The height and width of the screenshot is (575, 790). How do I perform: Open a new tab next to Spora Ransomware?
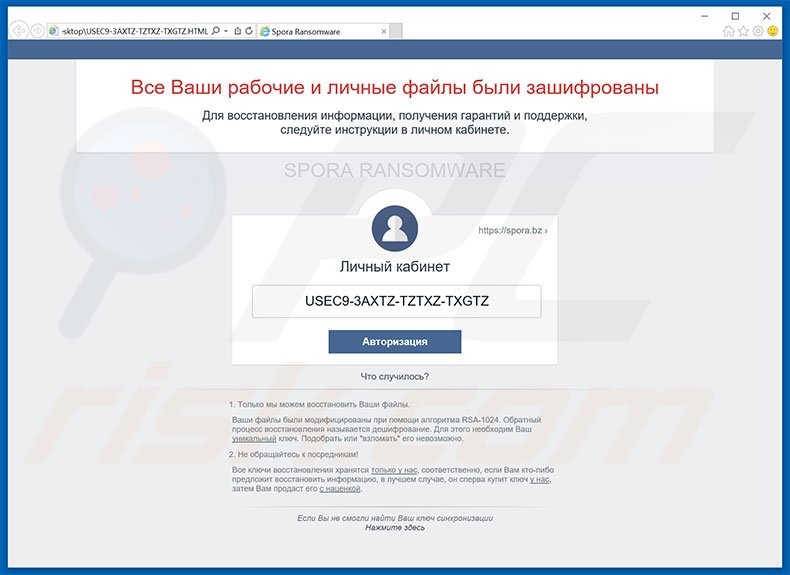tap(397, 31)
